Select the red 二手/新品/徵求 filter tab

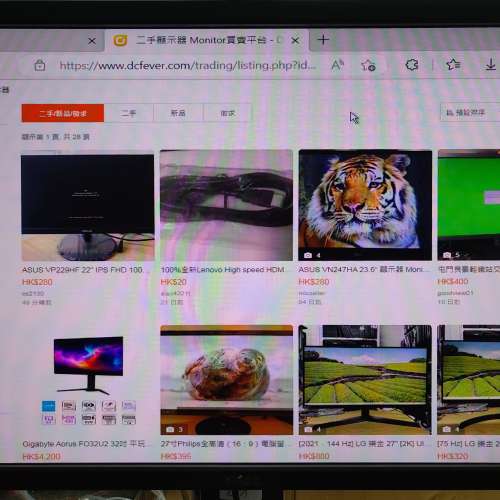63,113
